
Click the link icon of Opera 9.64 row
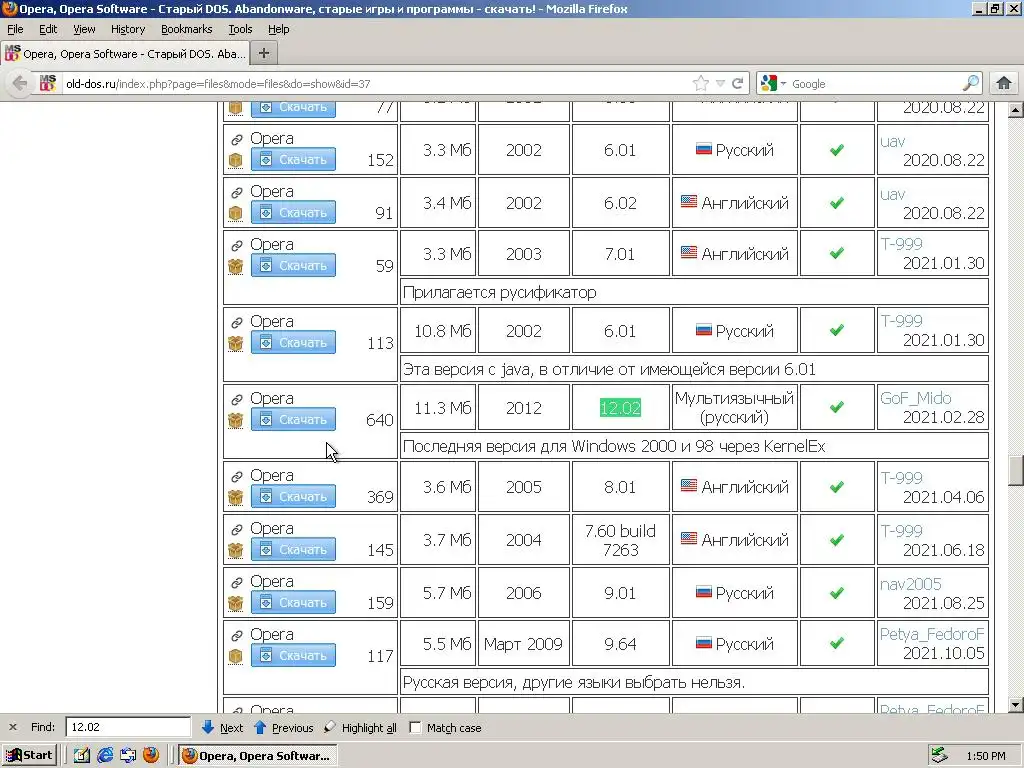coord(236,635)
